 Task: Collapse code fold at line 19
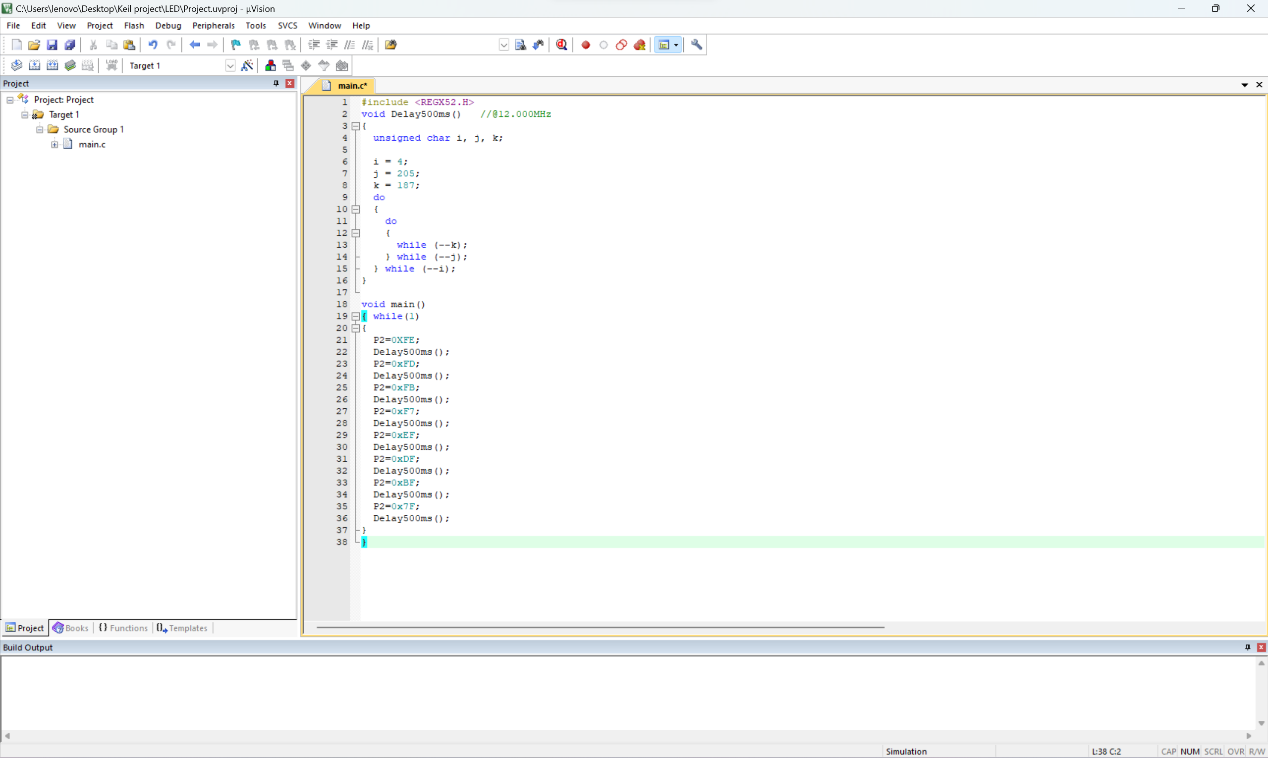tap(355, 316)
